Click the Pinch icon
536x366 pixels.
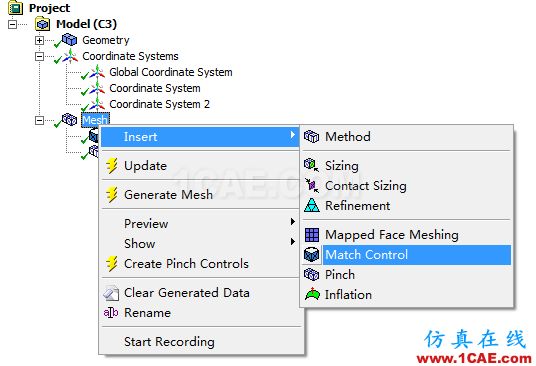[x=311, y=274]
